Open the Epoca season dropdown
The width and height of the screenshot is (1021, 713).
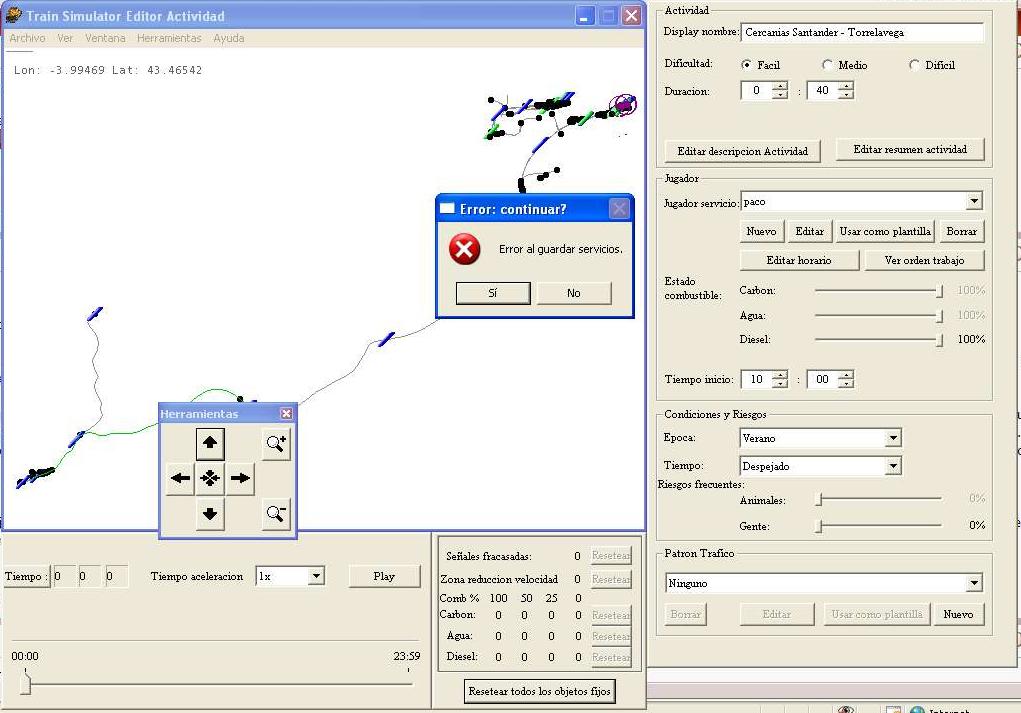tap(892, 438)
